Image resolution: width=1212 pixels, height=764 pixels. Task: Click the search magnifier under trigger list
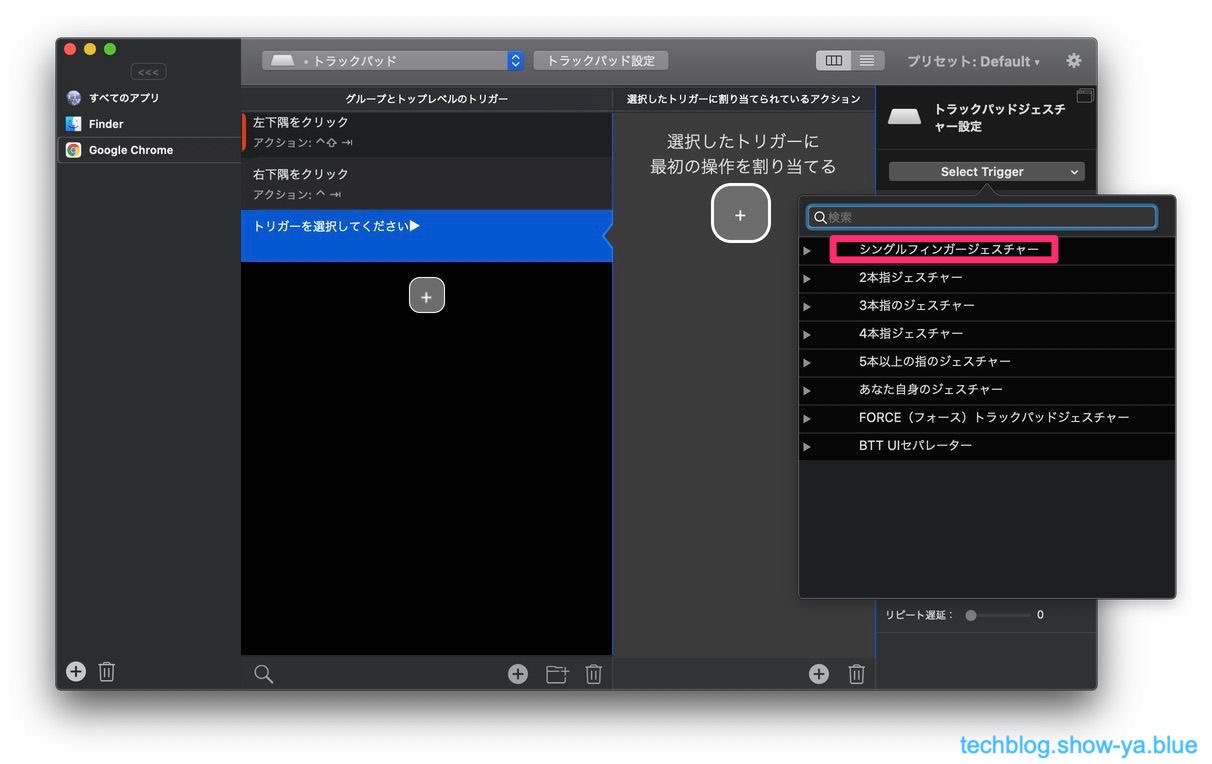click(263, 674)
